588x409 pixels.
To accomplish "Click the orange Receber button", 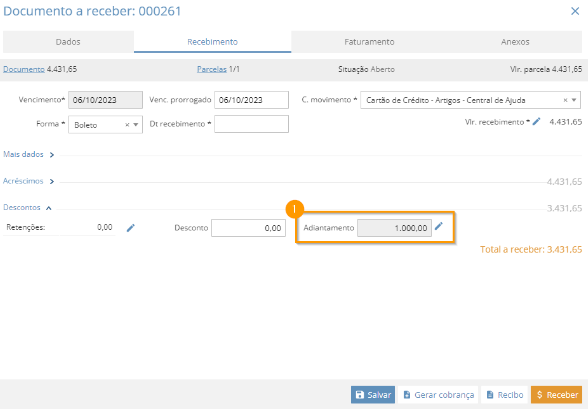I will tap(556, 395).
